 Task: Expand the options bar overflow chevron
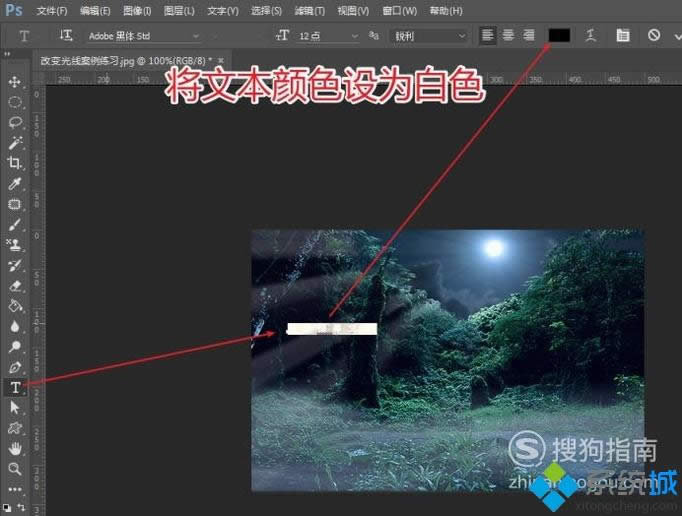[x=677, y=37]
